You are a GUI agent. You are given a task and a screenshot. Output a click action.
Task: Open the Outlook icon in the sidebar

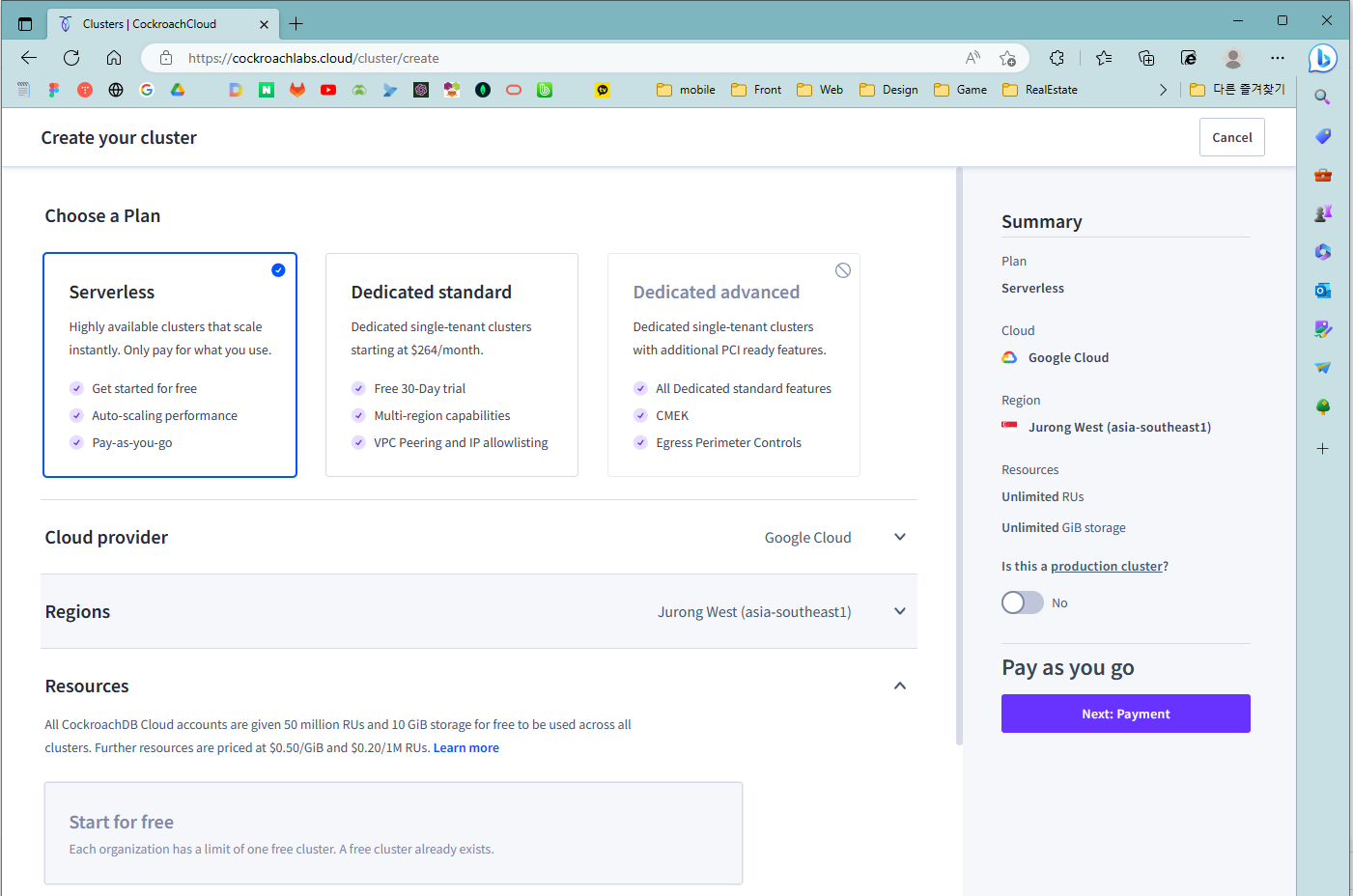[1322, 291]
